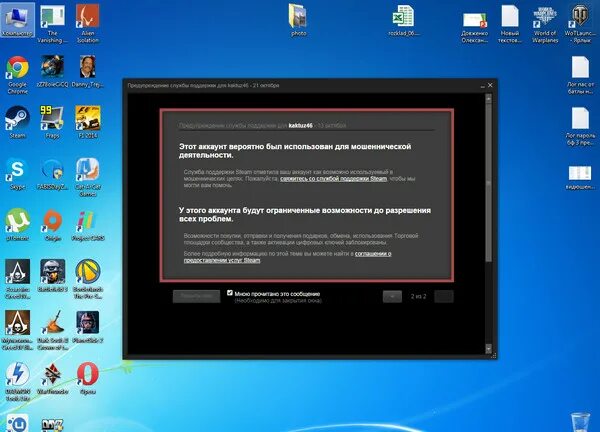Open the Black Flag brown skull icon
The height and width of the screenshot is (432, 600).
click(18, 330)
